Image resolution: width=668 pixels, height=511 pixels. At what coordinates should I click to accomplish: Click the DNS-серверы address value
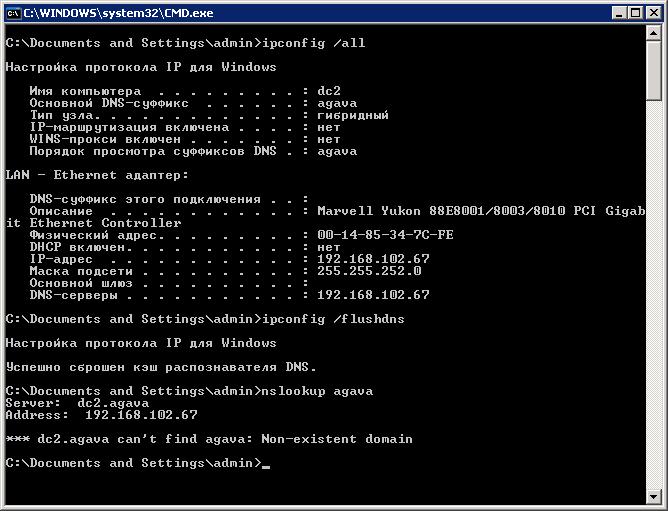coord(373,294)
